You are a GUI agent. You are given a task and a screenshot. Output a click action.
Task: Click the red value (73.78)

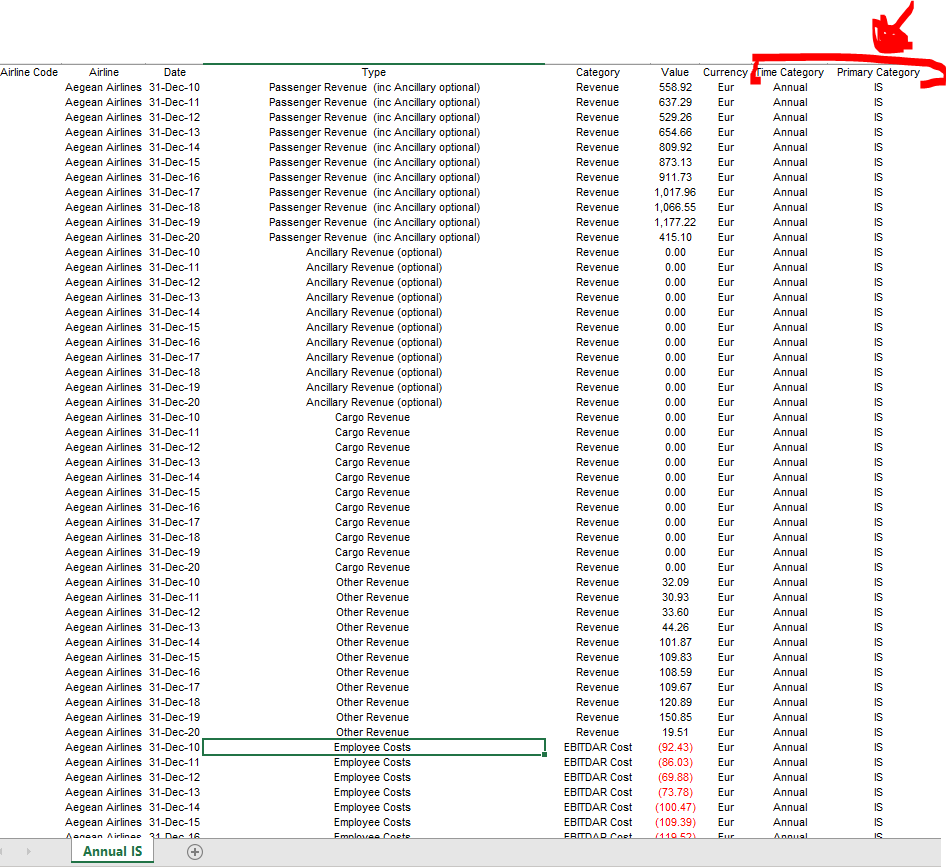(x=675, y=793)
